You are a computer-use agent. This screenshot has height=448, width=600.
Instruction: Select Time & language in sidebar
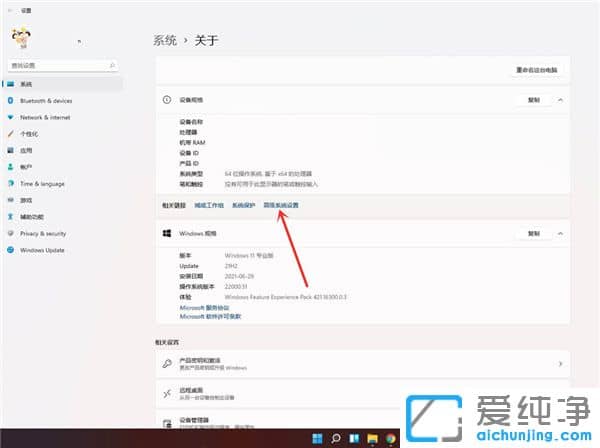tap(42, 184)
